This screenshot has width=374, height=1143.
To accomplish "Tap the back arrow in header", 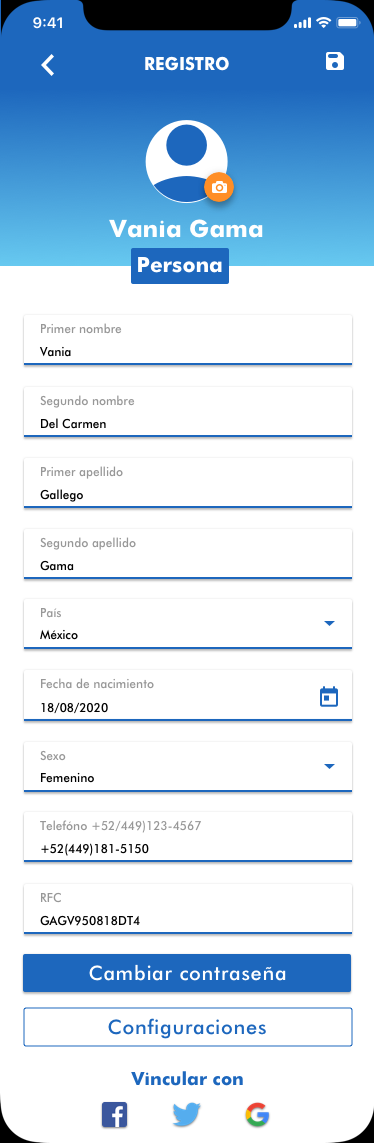I will click(x=47, y=65).
